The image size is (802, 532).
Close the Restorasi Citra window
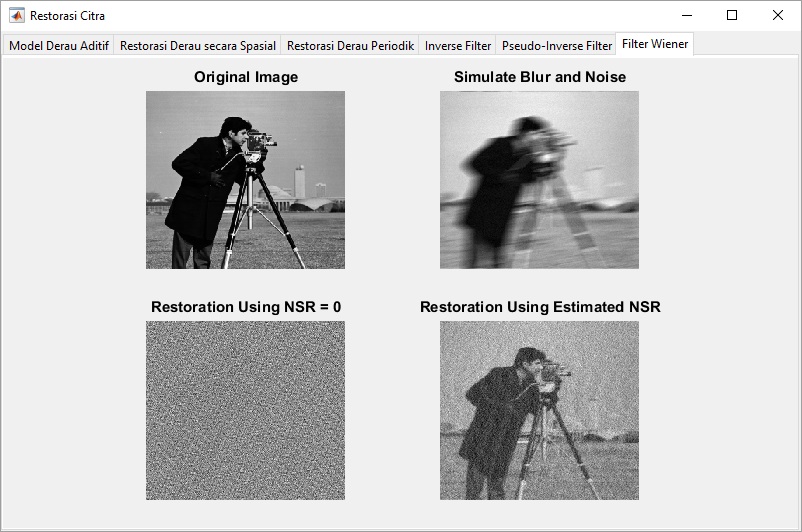point(778,16)
